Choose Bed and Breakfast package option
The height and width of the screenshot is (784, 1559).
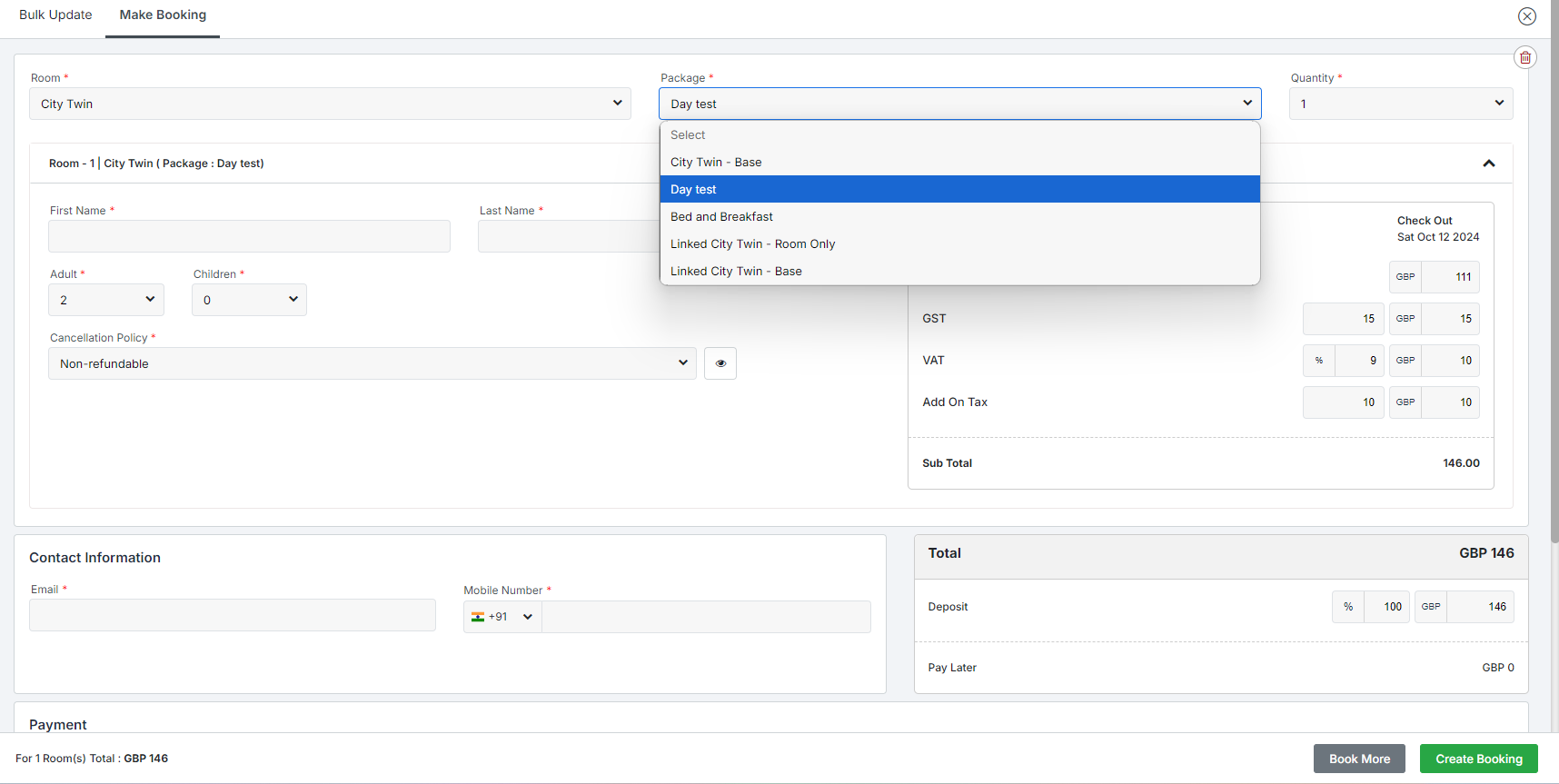721,217
